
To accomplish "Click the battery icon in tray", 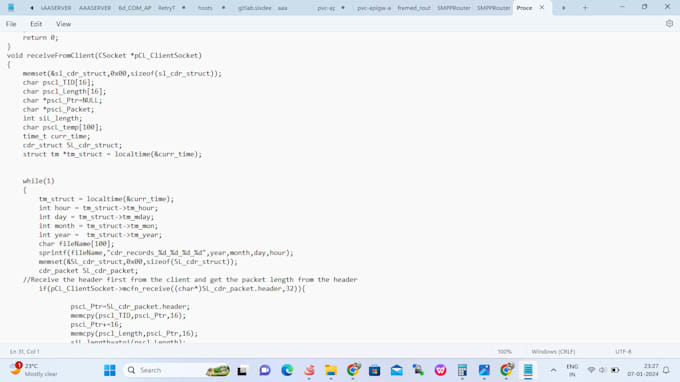I will click(615, 370).
